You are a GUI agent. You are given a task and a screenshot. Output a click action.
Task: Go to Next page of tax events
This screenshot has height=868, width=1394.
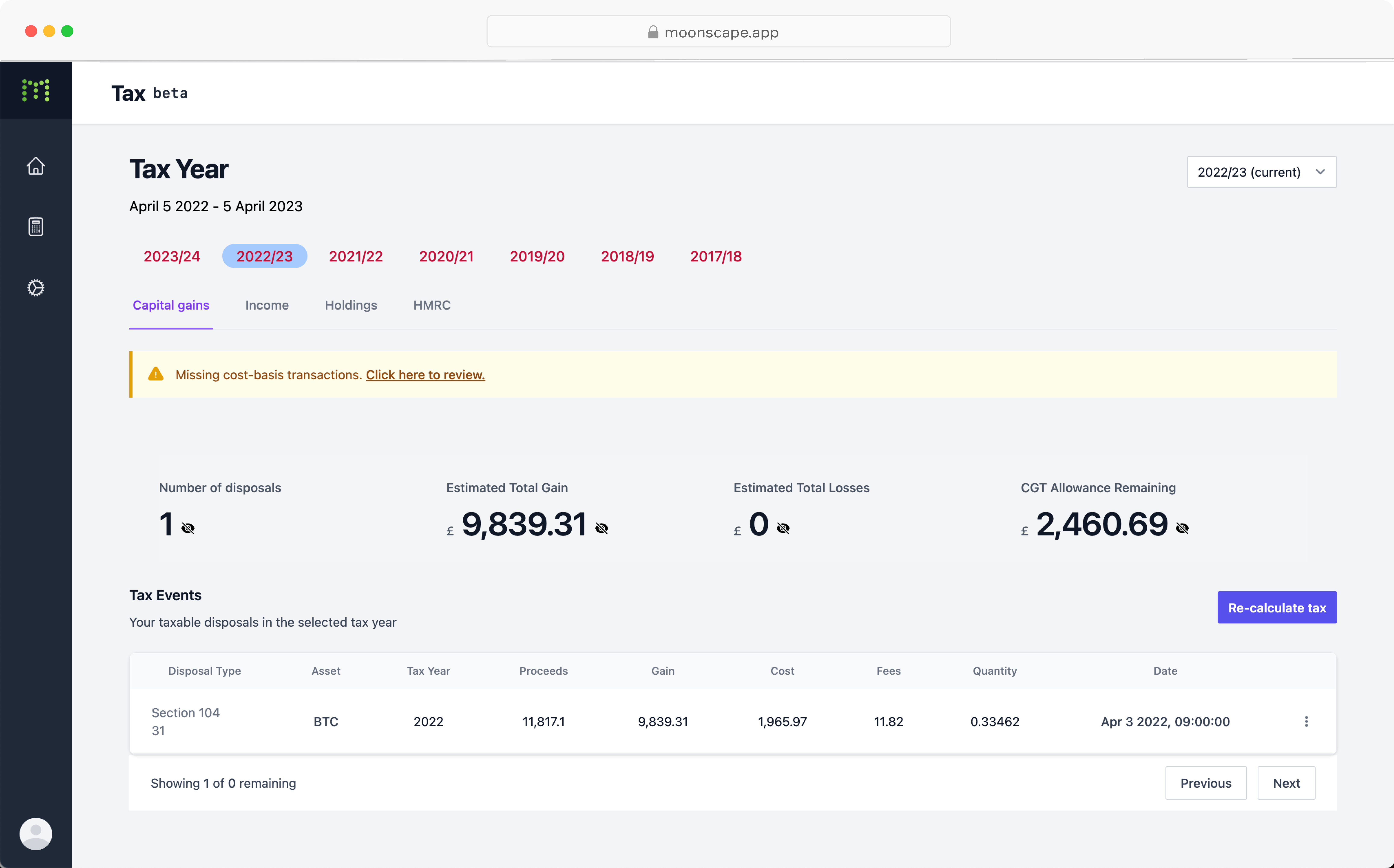pyautogui.click(x=1286, y=783)
